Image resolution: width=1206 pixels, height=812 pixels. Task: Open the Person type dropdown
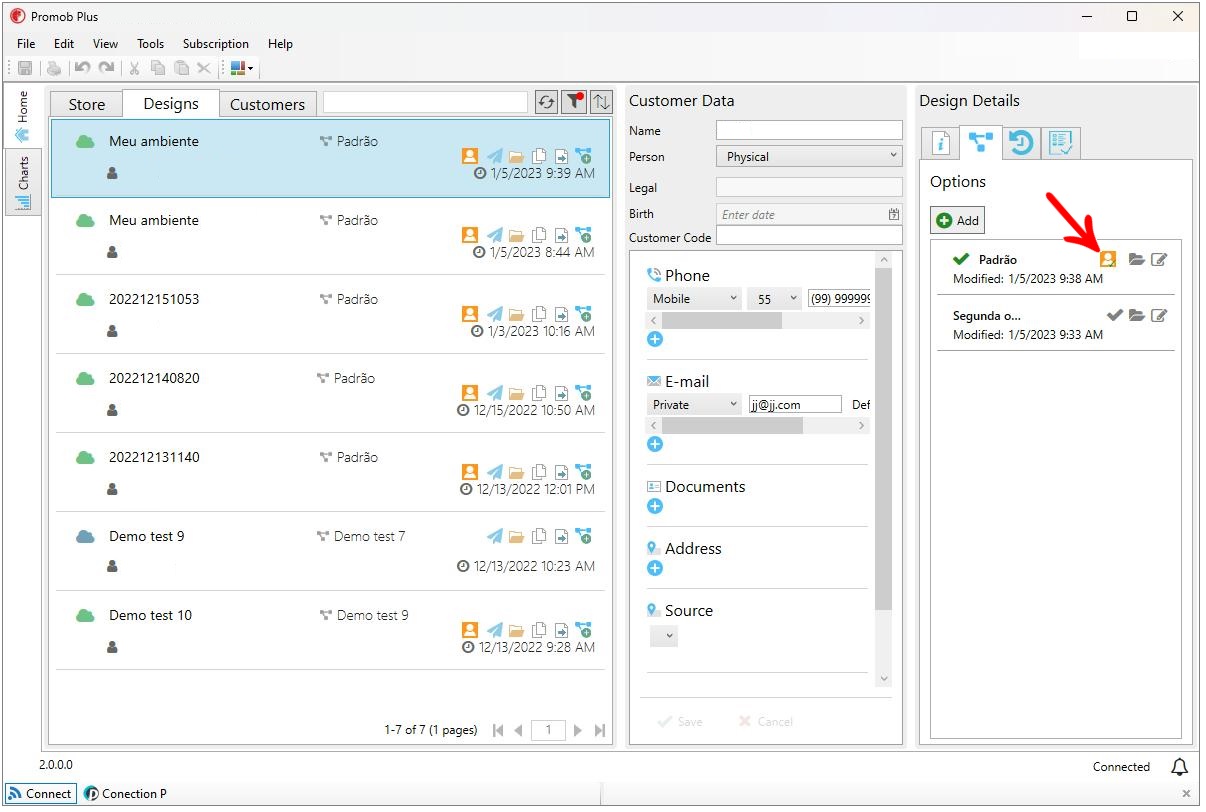(809, 157)
